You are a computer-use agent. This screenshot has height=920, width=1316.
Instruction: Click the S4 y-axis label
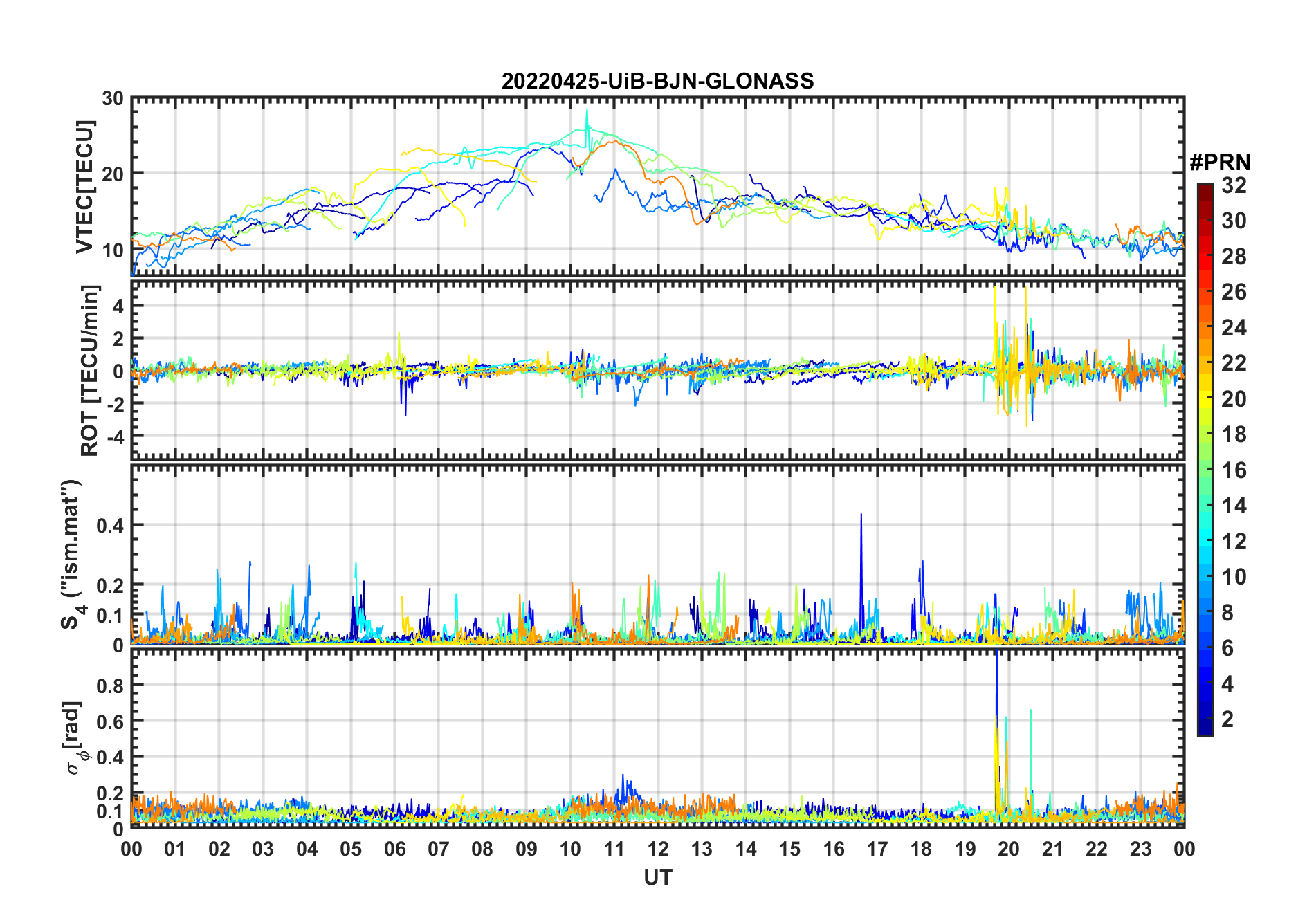[x=71, y=555]
